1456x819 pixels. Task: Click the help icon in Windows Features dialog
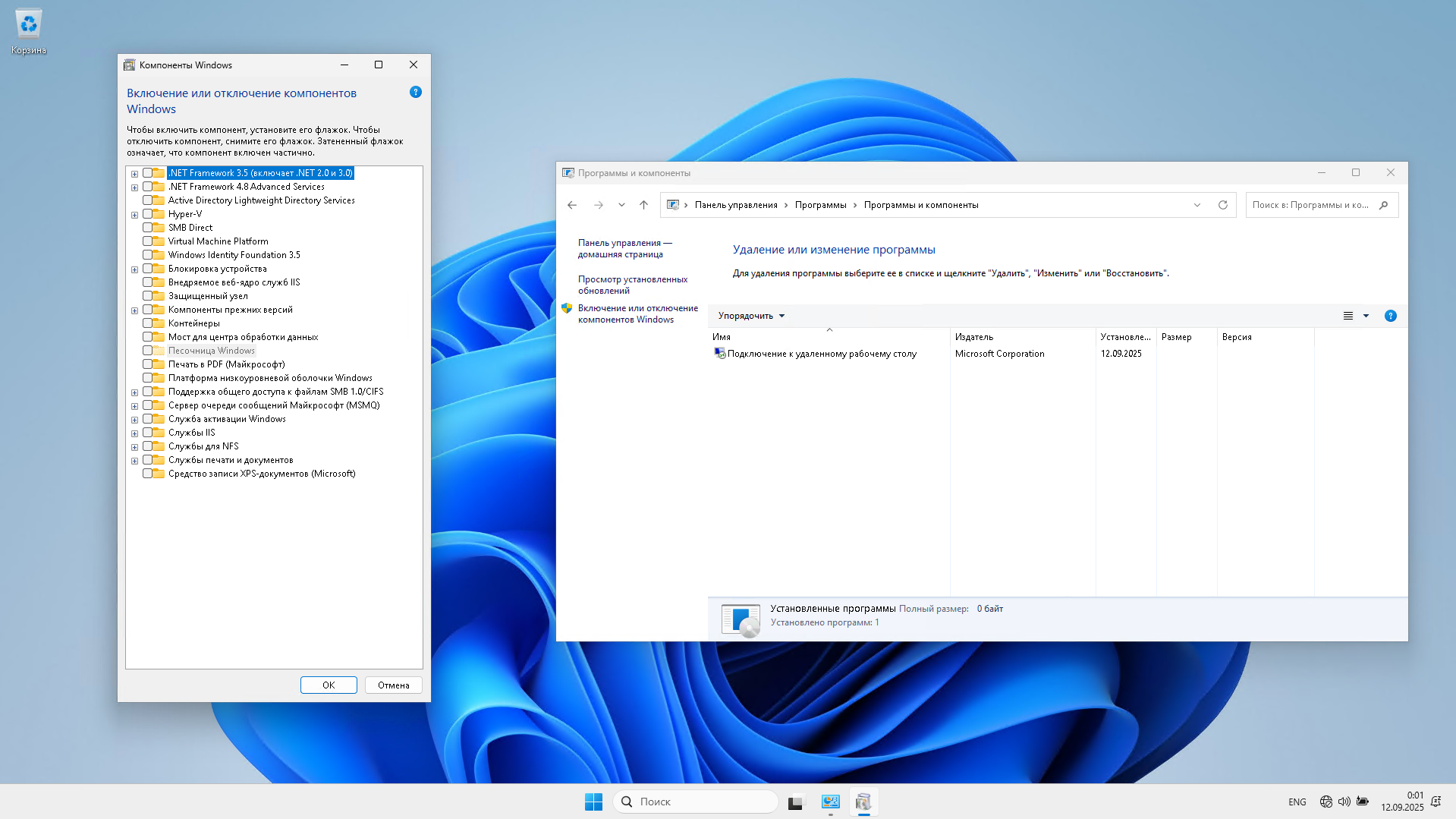[416, 92]
